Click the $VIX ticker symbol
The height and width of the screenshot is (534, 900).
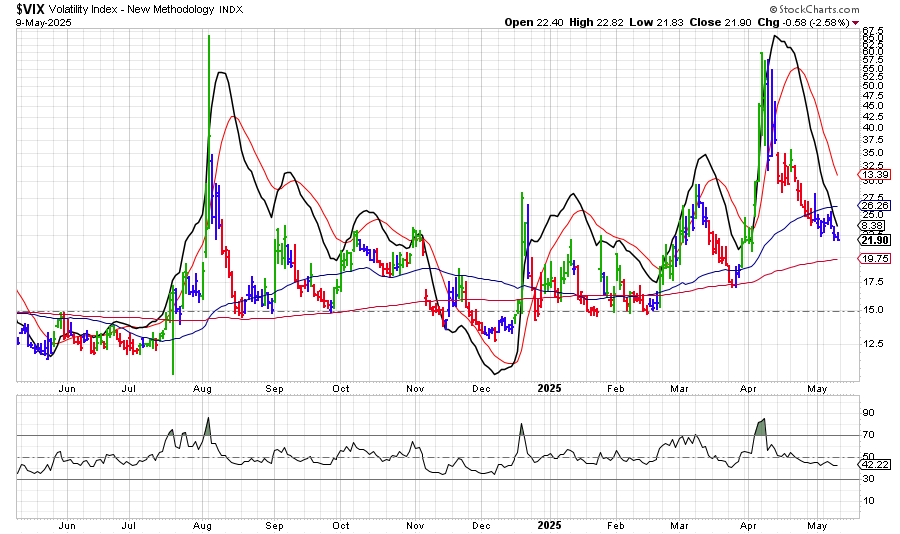point(32,8)
